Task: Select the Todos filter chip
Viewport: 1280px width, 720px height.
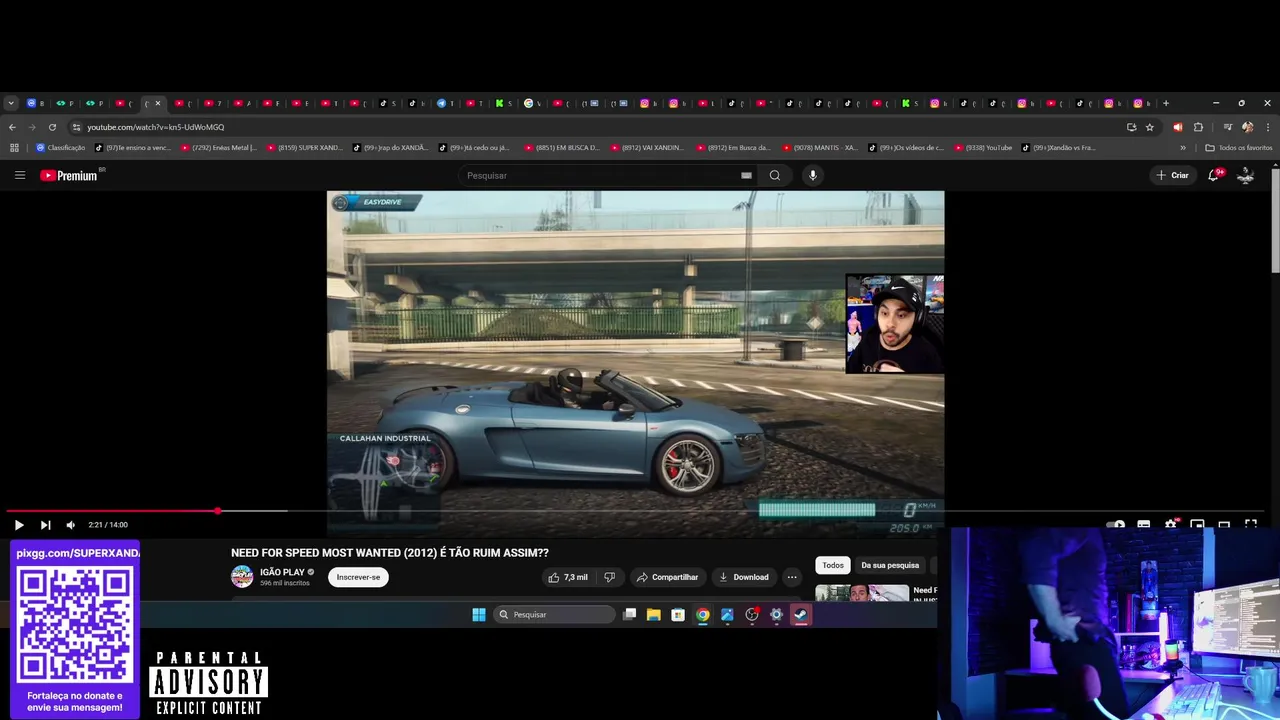Action: pyautogui.click(x=833, y=565)
